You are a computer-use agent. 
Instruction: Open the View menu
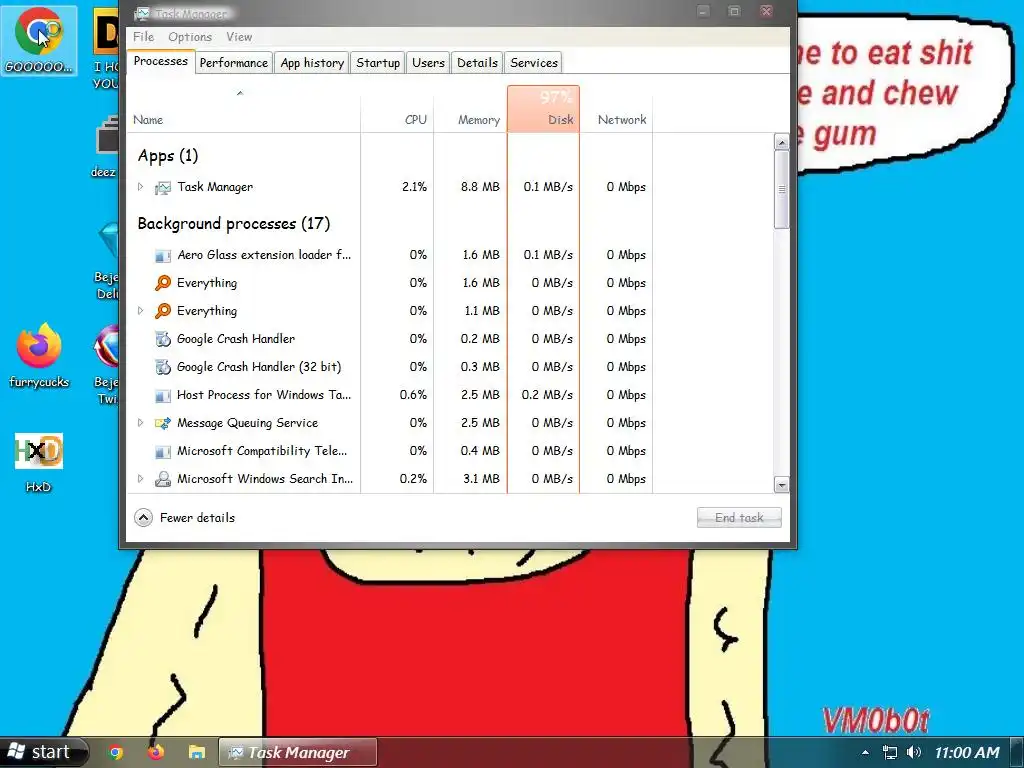point(239,37)
